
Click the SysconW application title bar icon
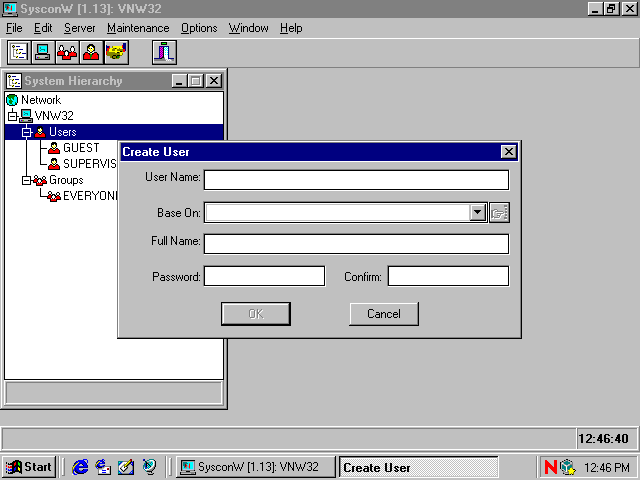(10, 9)
